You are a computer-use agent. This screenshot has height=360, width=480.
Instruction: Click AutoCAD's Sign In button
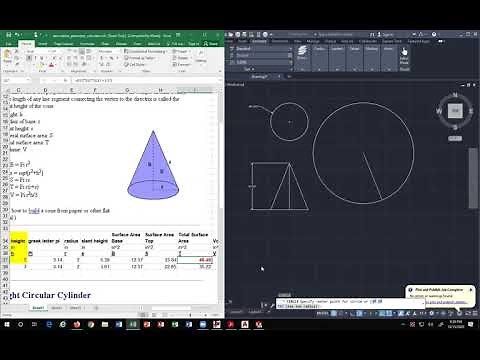385,34
